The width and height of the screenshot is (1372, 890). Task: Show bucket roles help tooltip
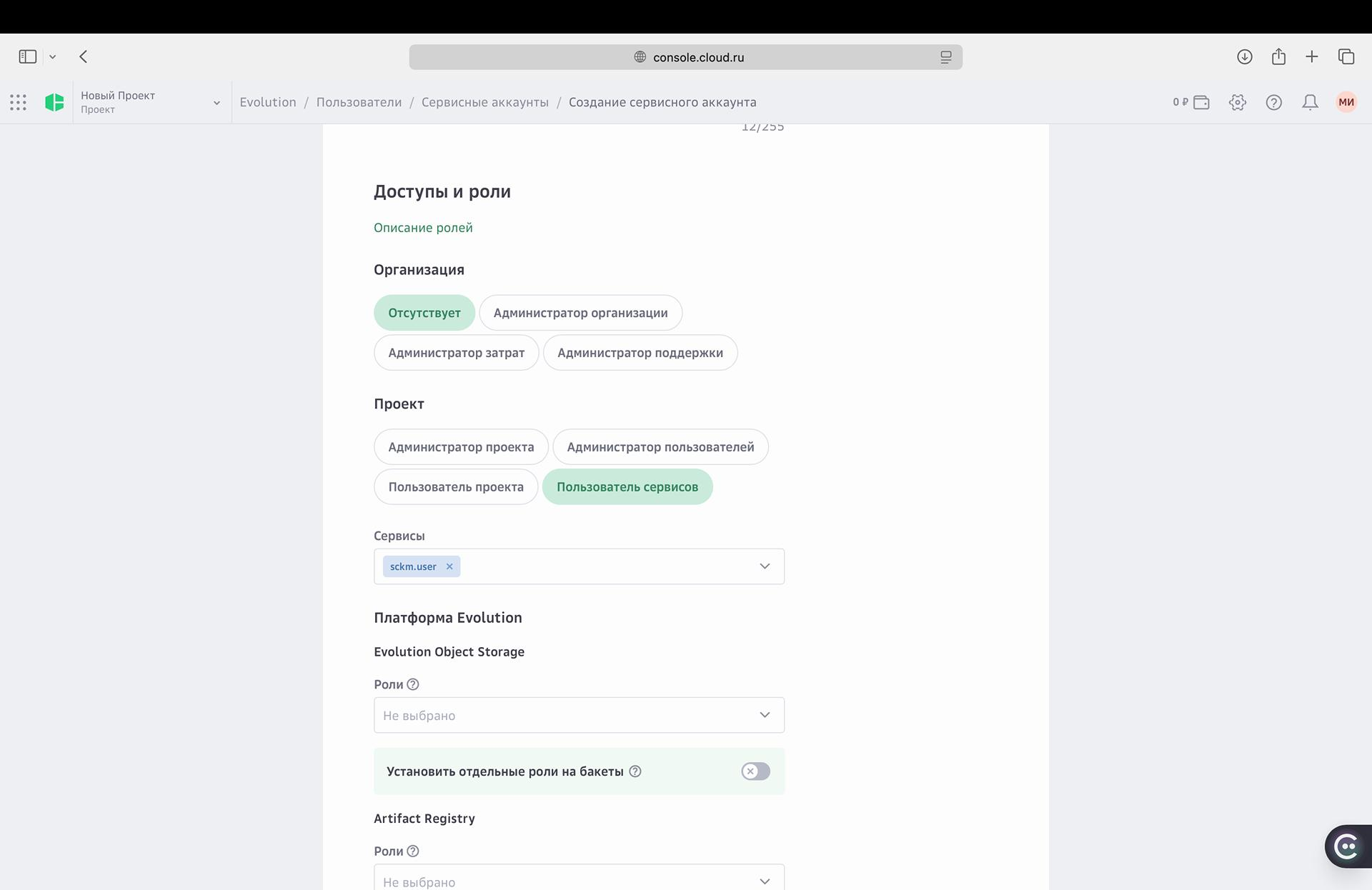[x=635, y=771]
